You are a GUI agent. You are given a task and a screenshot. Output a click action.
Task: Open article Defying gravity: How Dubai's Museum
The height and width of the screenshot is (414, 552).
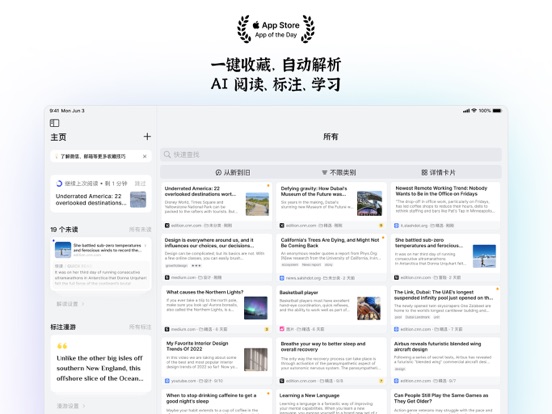331,206
